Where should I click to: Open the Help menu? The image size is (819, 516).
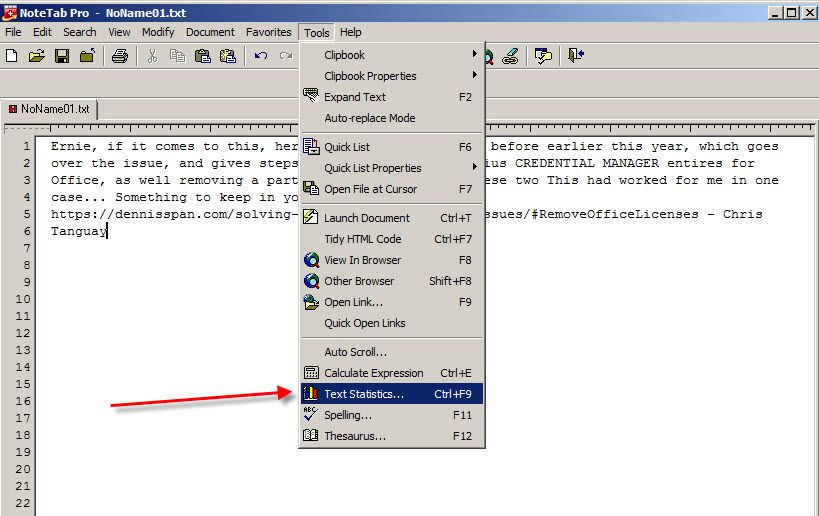[350, 32]
